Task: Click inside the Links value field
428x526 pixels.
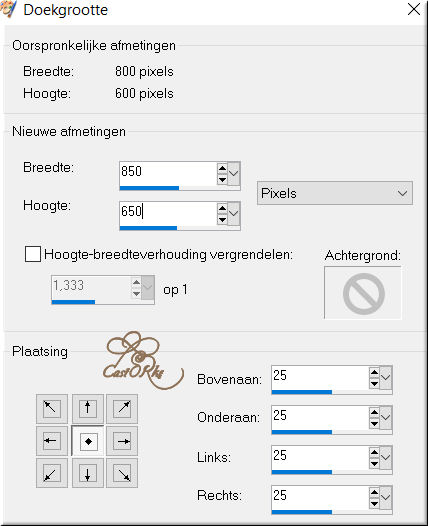Action: click(x=320, y=456)
